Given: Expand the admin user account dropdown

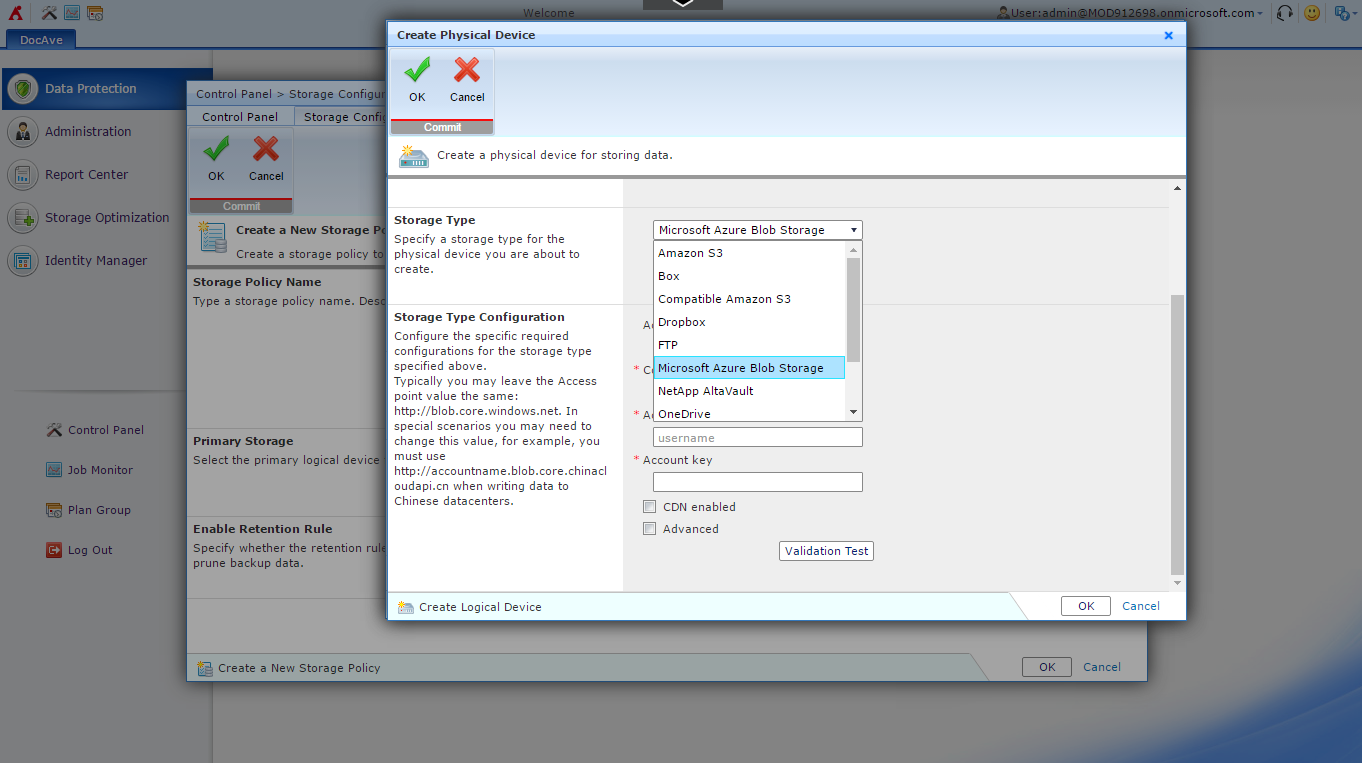Looking at the screenshot, I should click(x=1259, y=13).
